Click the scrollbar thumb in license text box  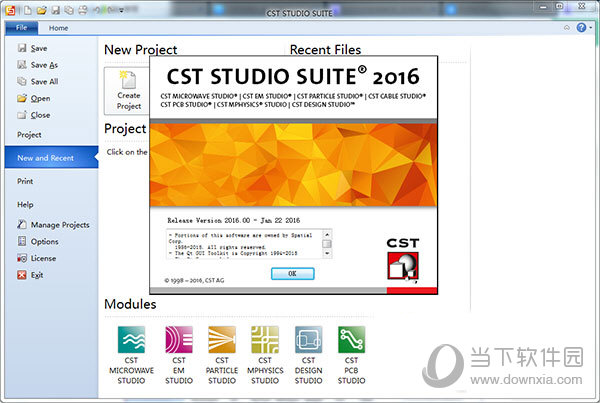[327, 244]
